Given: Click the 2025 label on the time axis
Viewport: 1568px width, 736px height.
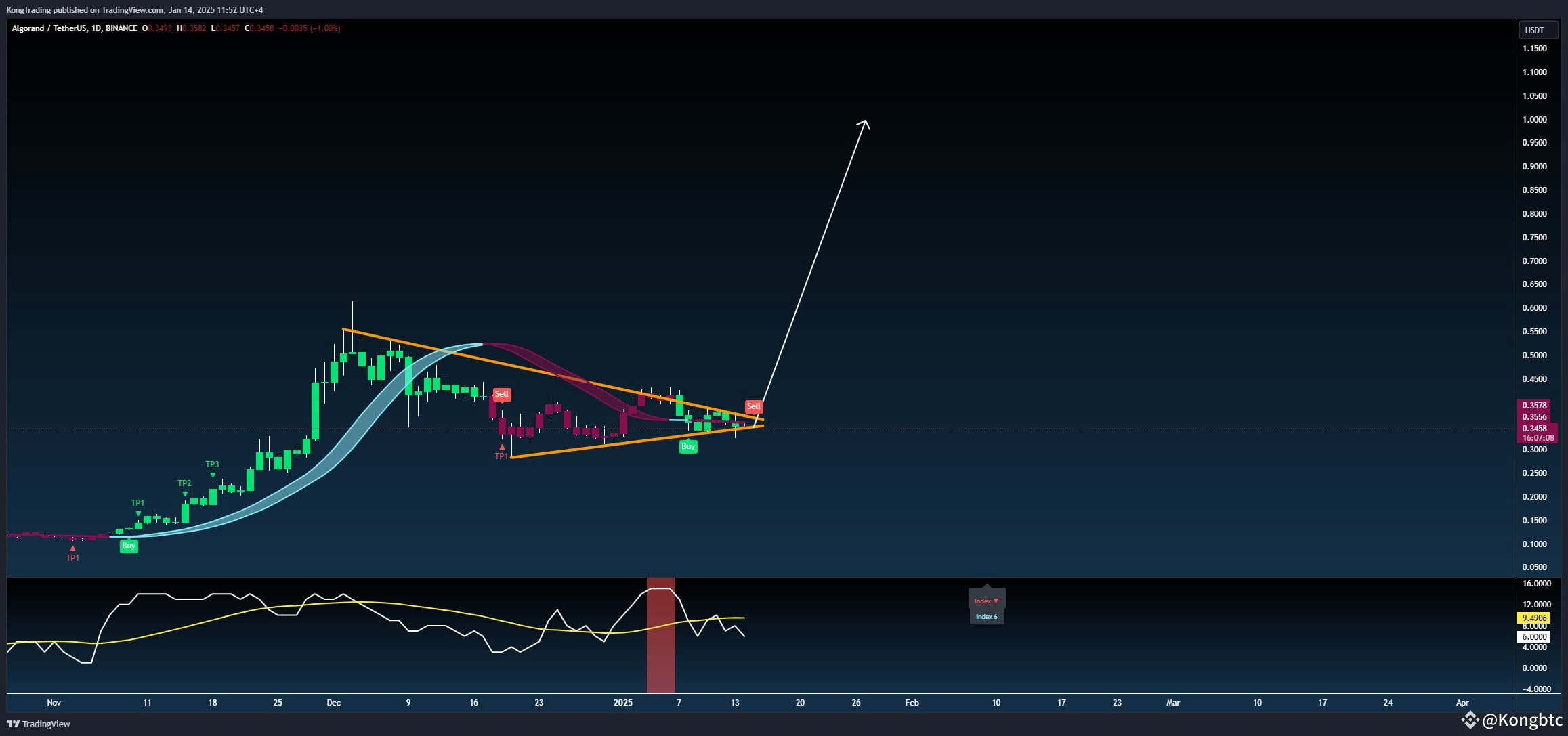Looking at the screenshot, I should pos(622,703).
